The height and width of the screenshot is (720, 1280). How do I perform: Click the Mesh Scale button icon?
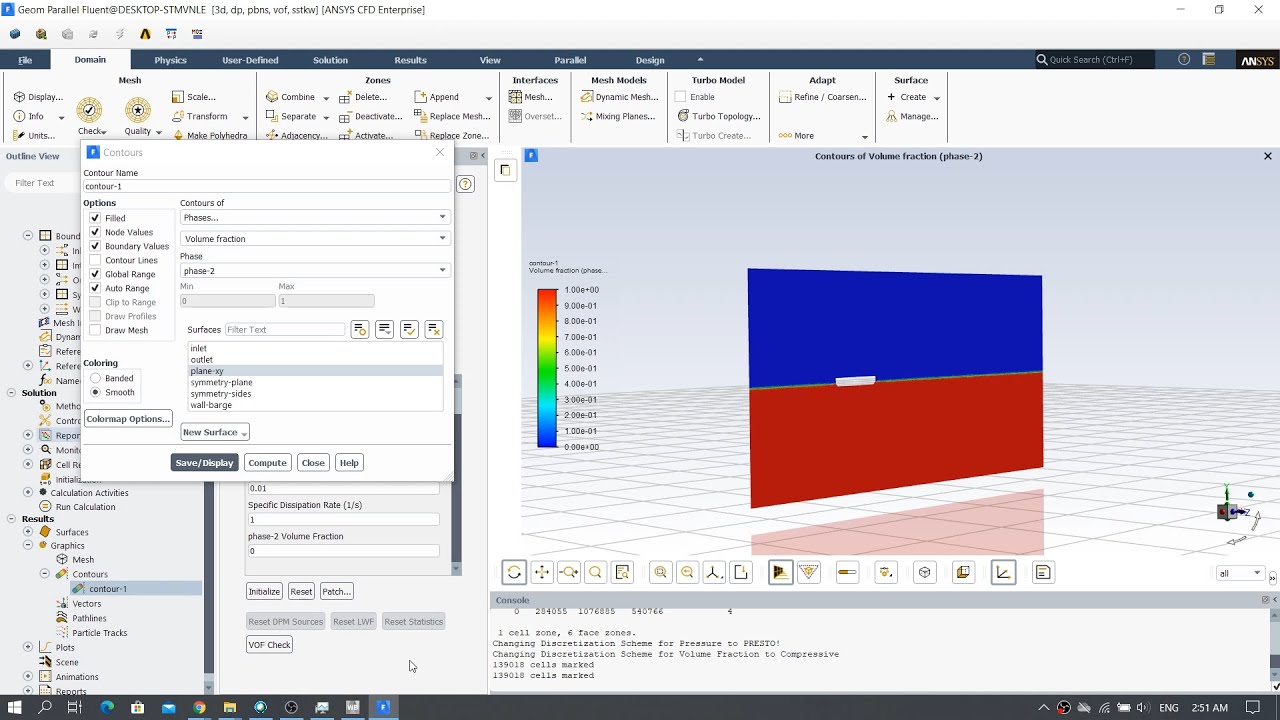(x=178, y=97)
